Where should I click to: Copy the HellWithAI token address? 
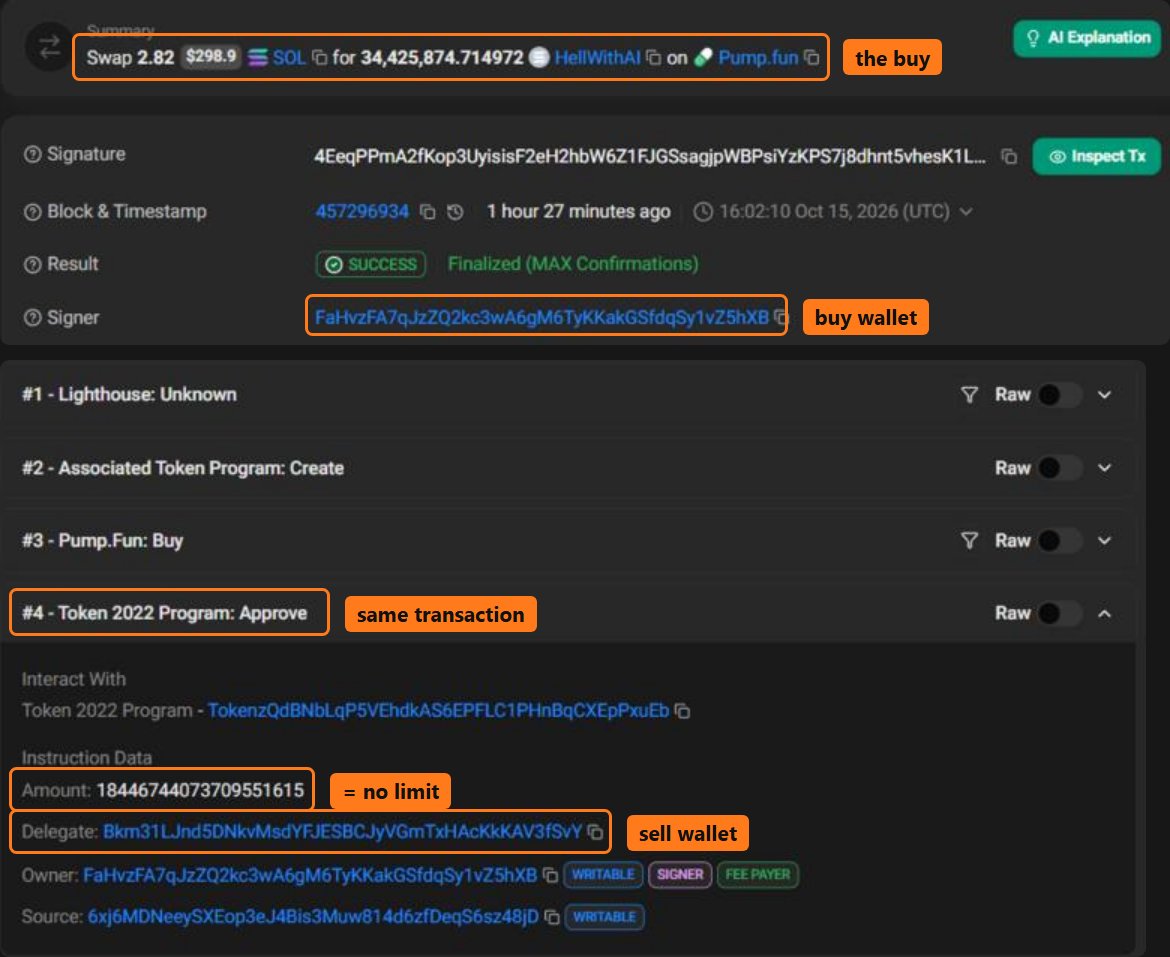point(653,57)
